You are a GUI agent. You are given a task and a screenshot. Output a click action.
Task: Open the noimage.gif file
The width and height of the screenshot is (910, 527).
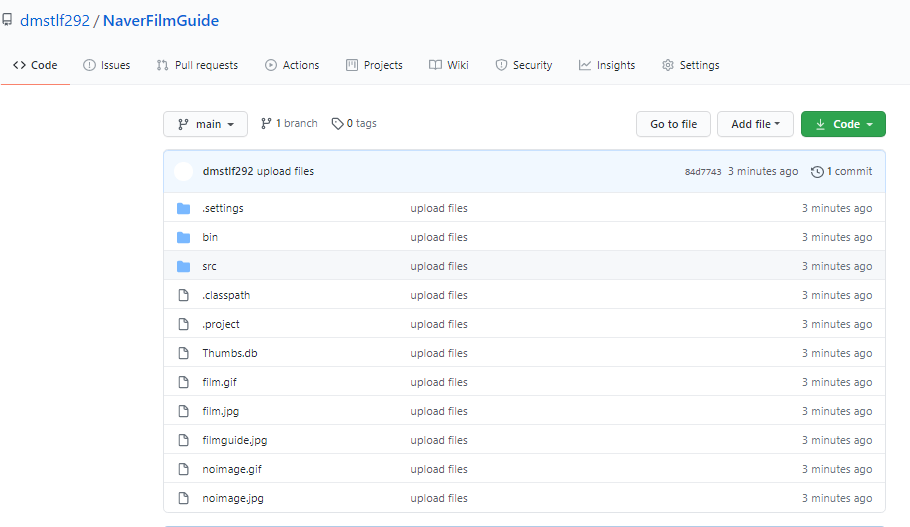click(232, 470)
